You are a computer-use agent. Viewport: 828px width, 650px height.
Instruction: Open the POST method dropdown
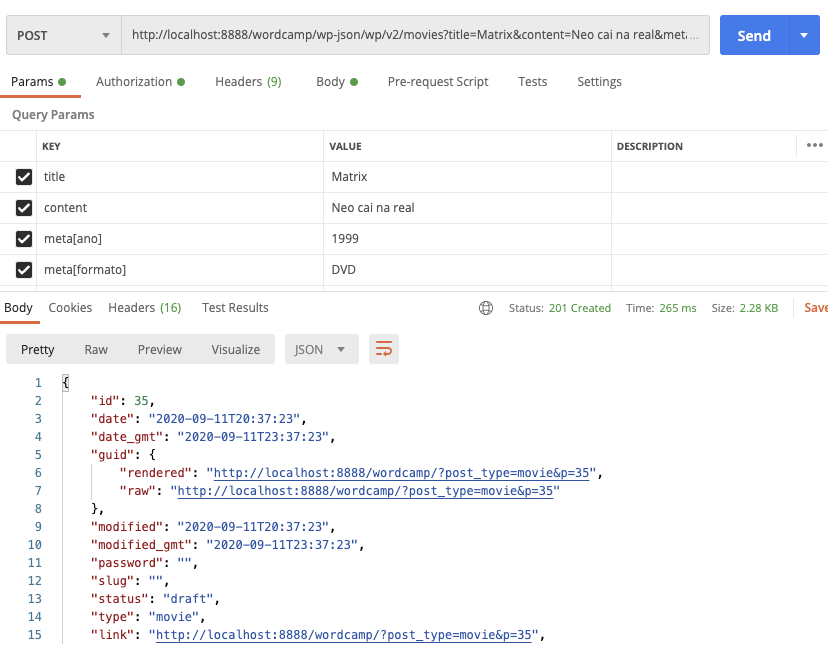[x=63, y=35]
